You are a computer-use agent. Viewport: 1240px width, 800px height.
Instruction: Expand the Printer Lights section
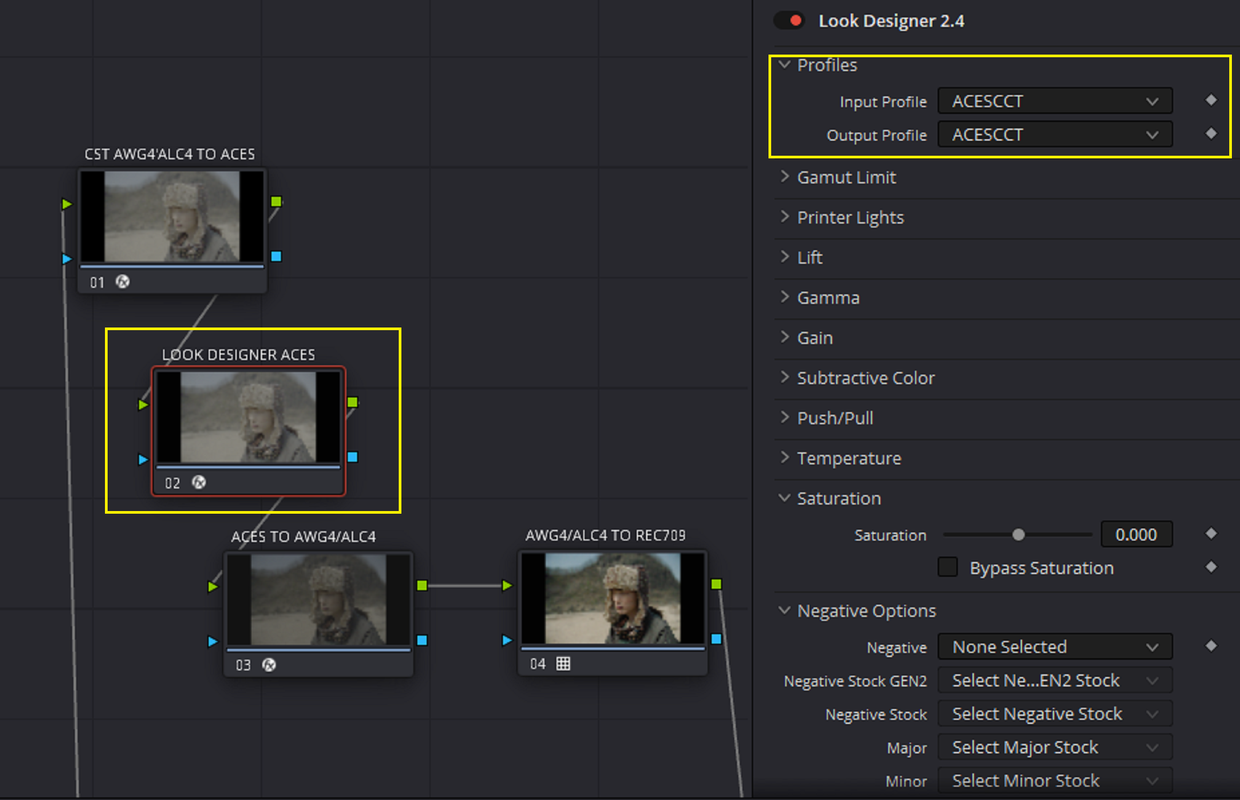pos(784,217)
